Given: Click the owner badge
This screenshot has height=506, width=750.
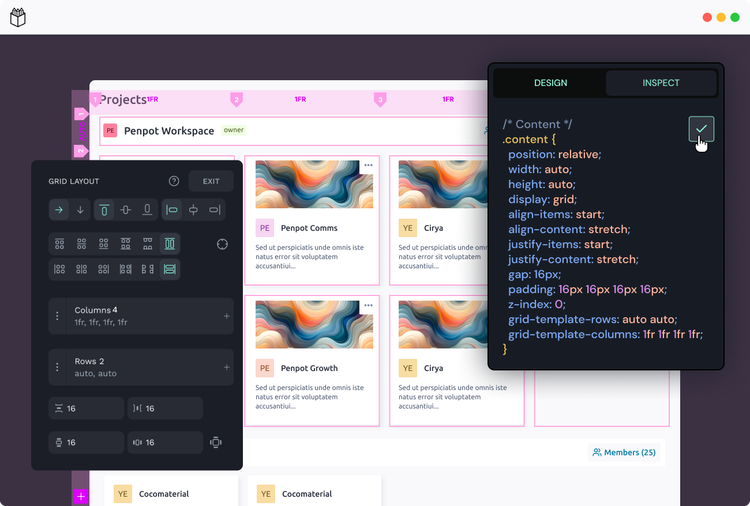Looking at the screenshot, I should (x=233, y=130).
